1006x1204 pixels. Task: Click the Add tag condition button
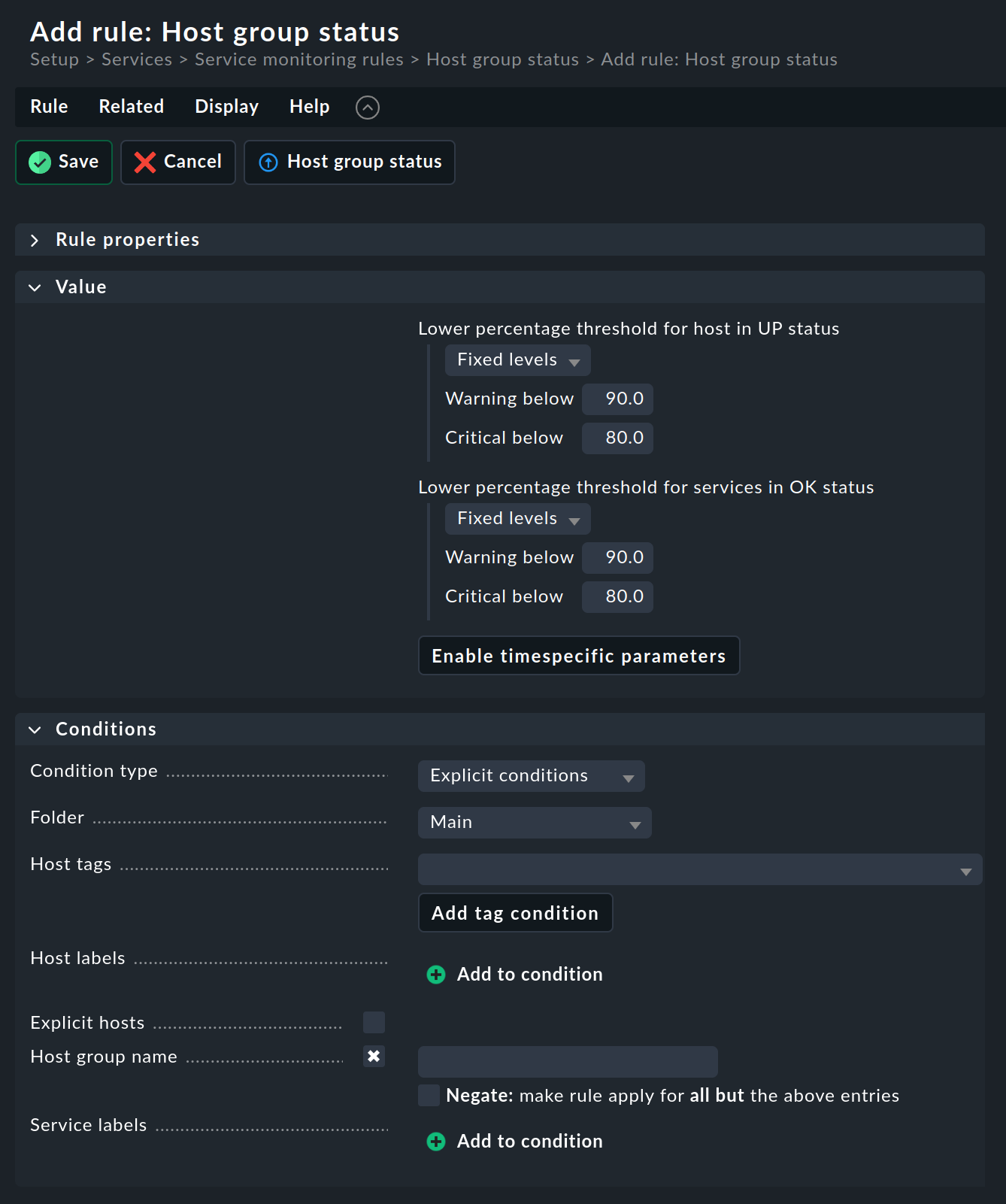point(515,913)
